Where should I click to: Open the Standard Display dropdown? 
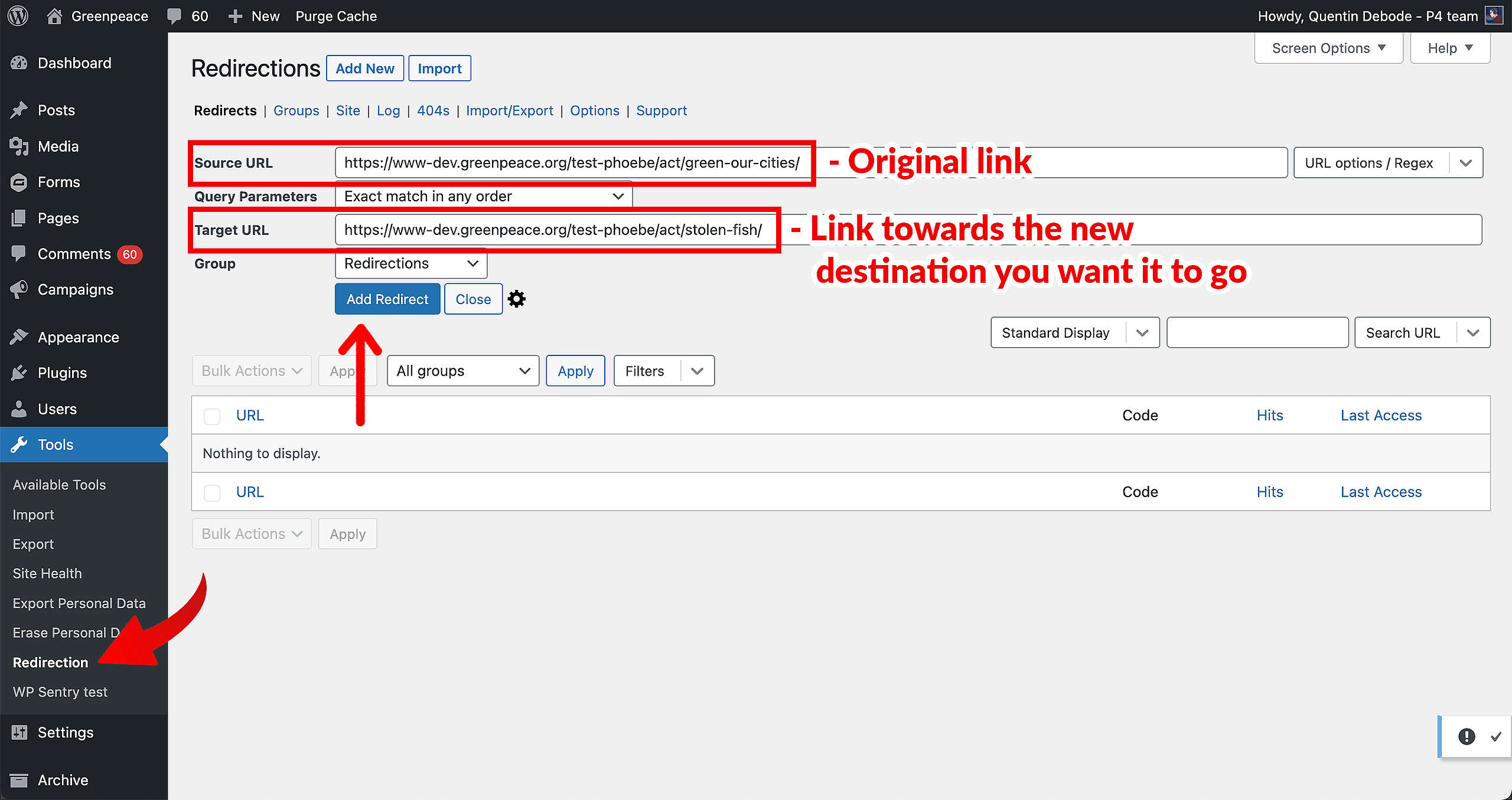pos(1075,333)
